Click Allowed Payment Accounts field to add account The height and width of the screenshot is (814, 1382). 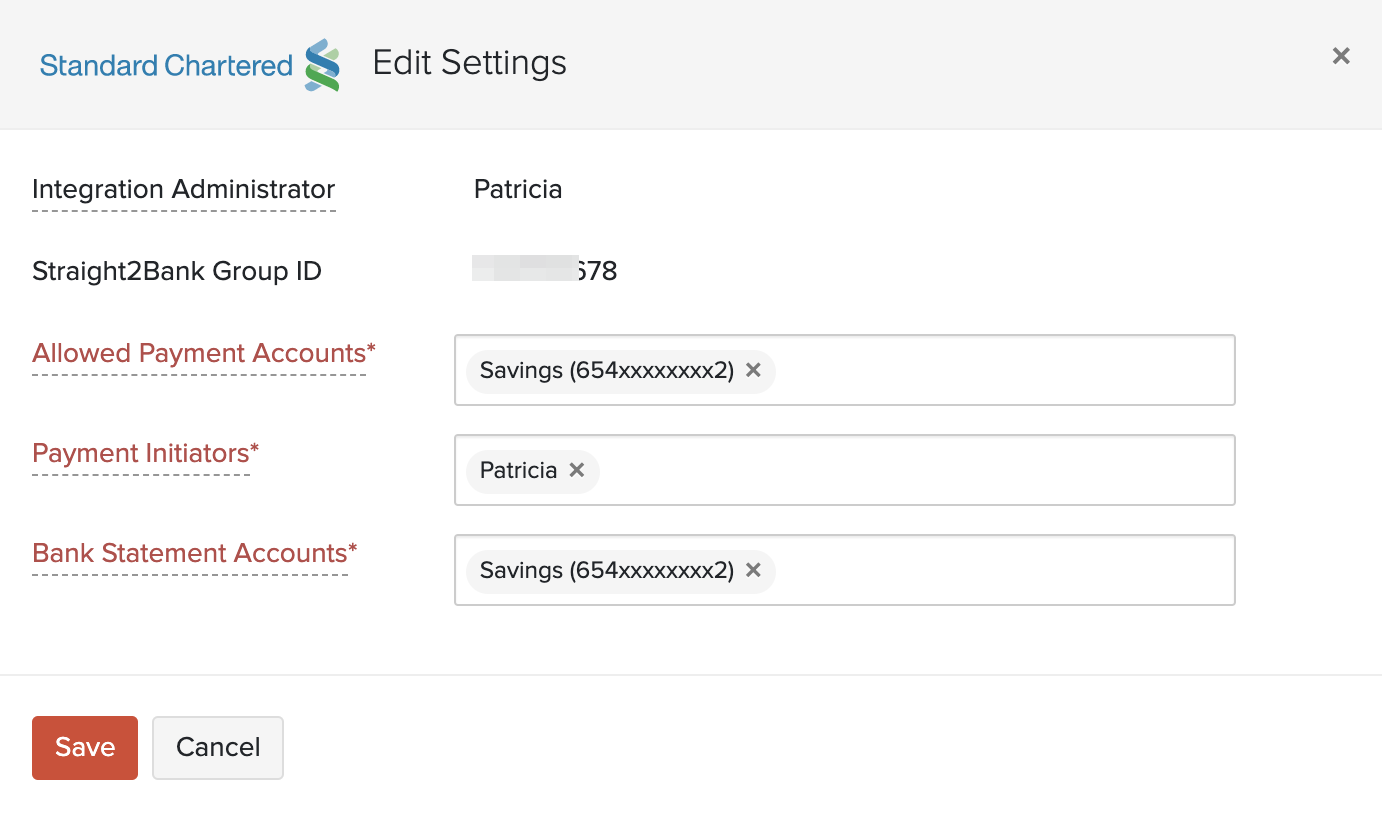pos(1000,370)
